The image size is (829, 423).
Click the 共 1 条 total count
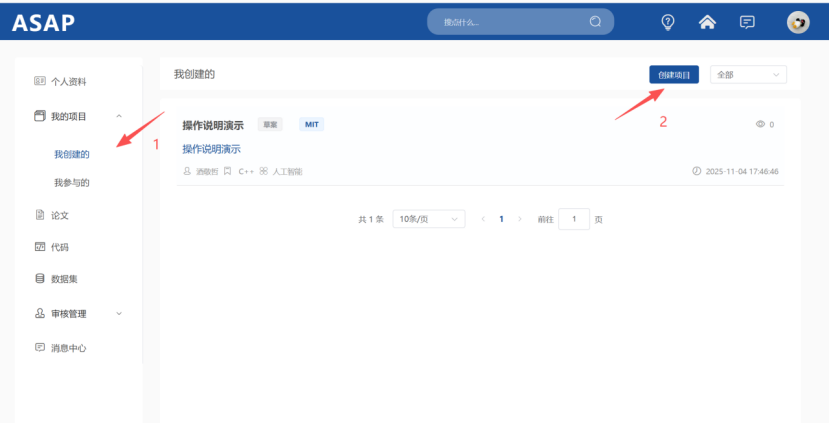[371, 219]
